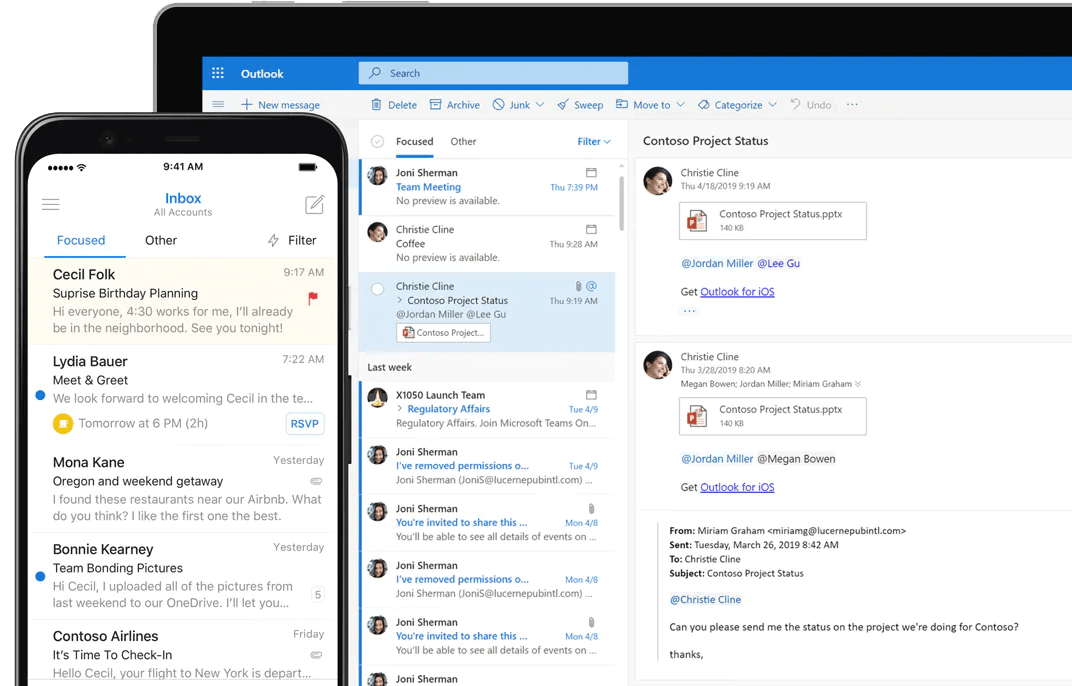Tap the compose new email icon on phone
Screen dimensions: 1072x686
pos(314,205)
